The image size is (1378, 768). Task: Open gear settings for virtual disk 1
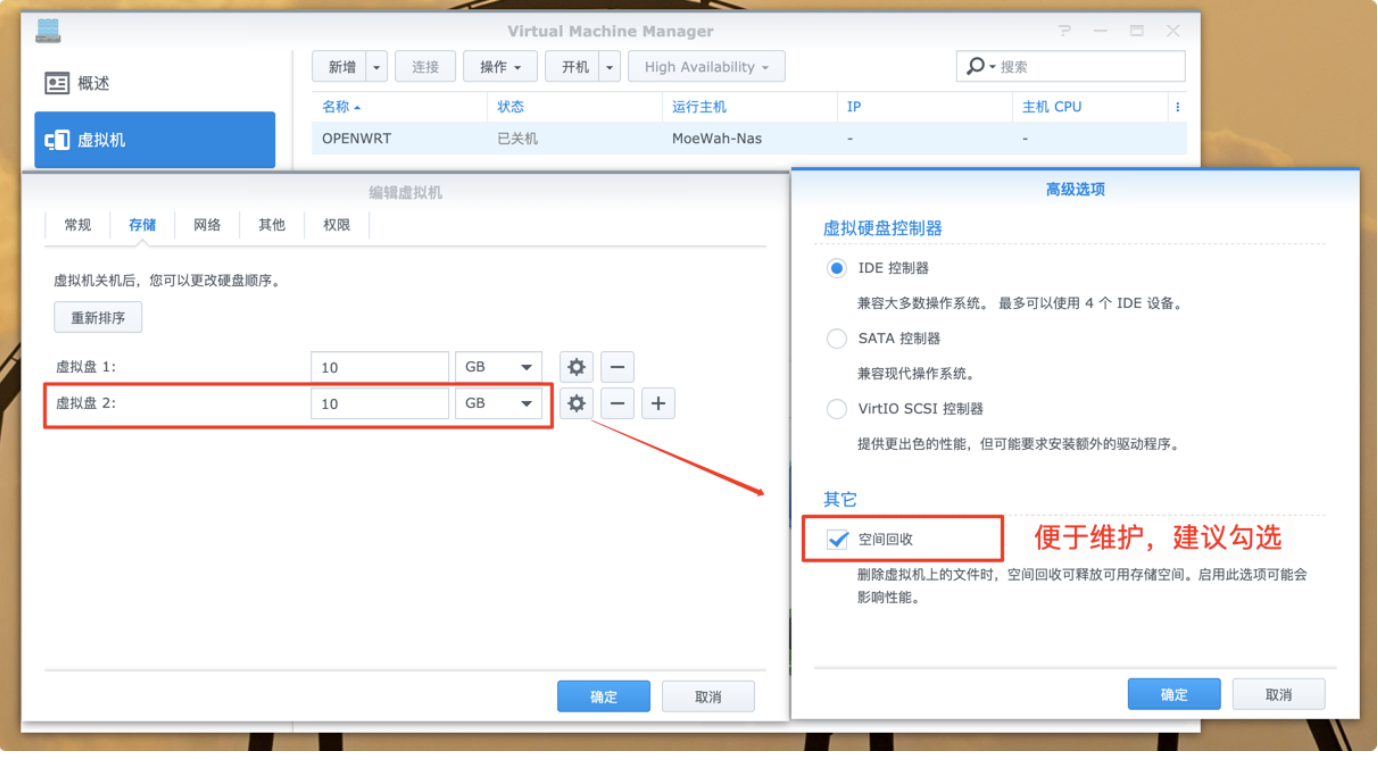click(x=576, y=367)
